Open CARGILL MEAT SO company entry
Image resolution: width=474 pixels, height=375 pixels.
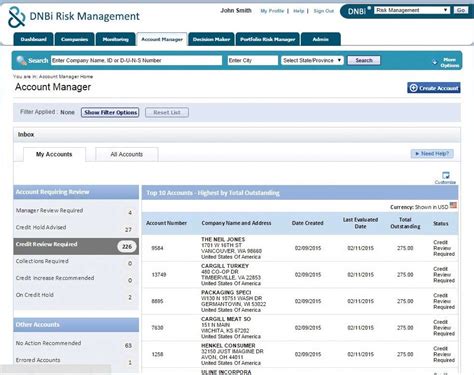pyautogui.click(x=226, y=319)
